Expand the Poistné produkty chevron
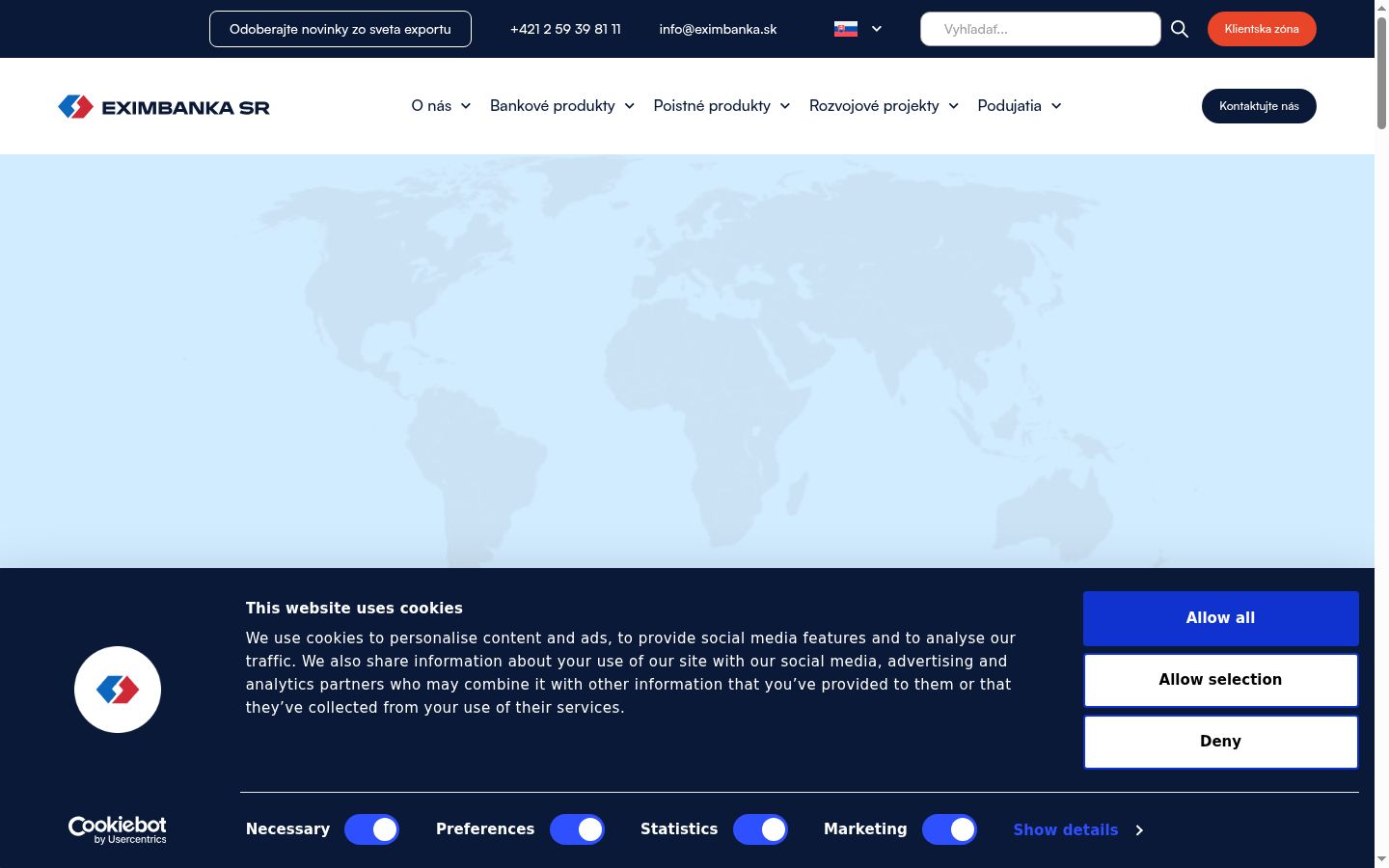 (x=785, y=106)
